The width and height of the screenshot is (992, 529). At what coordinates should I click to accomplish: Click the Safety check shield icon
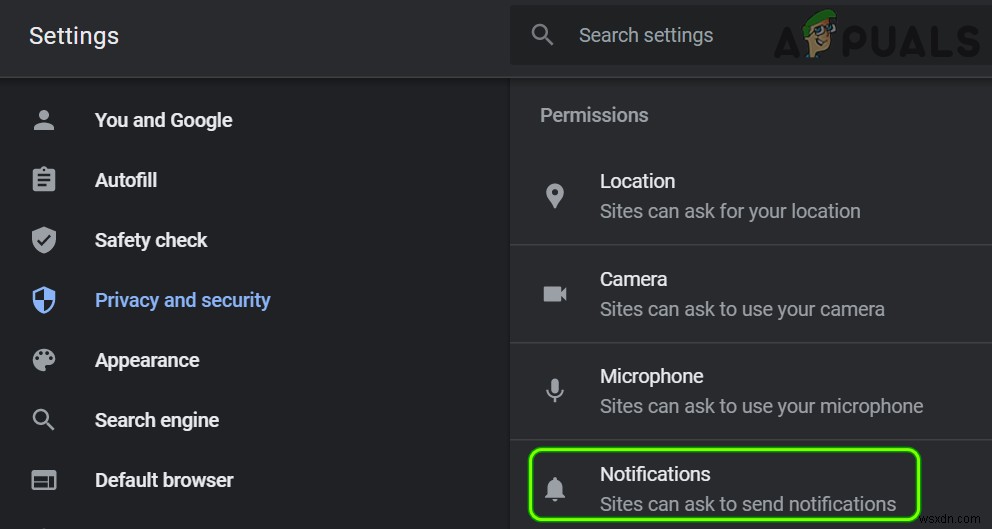point(44,240)
